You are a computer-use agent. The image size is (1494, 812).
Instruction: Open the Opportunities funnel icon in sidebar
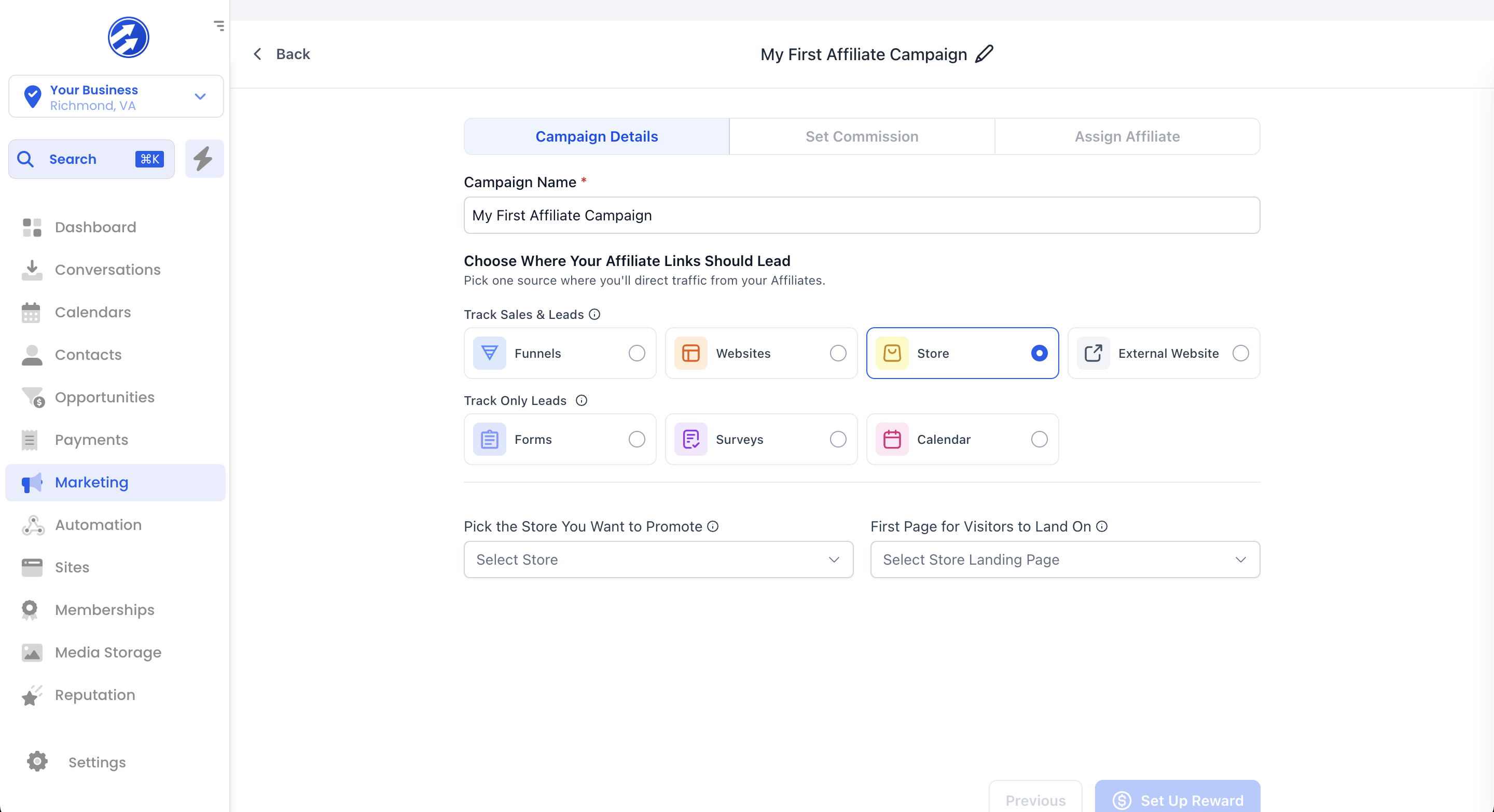pyautogui.click(x=33, y=397)
